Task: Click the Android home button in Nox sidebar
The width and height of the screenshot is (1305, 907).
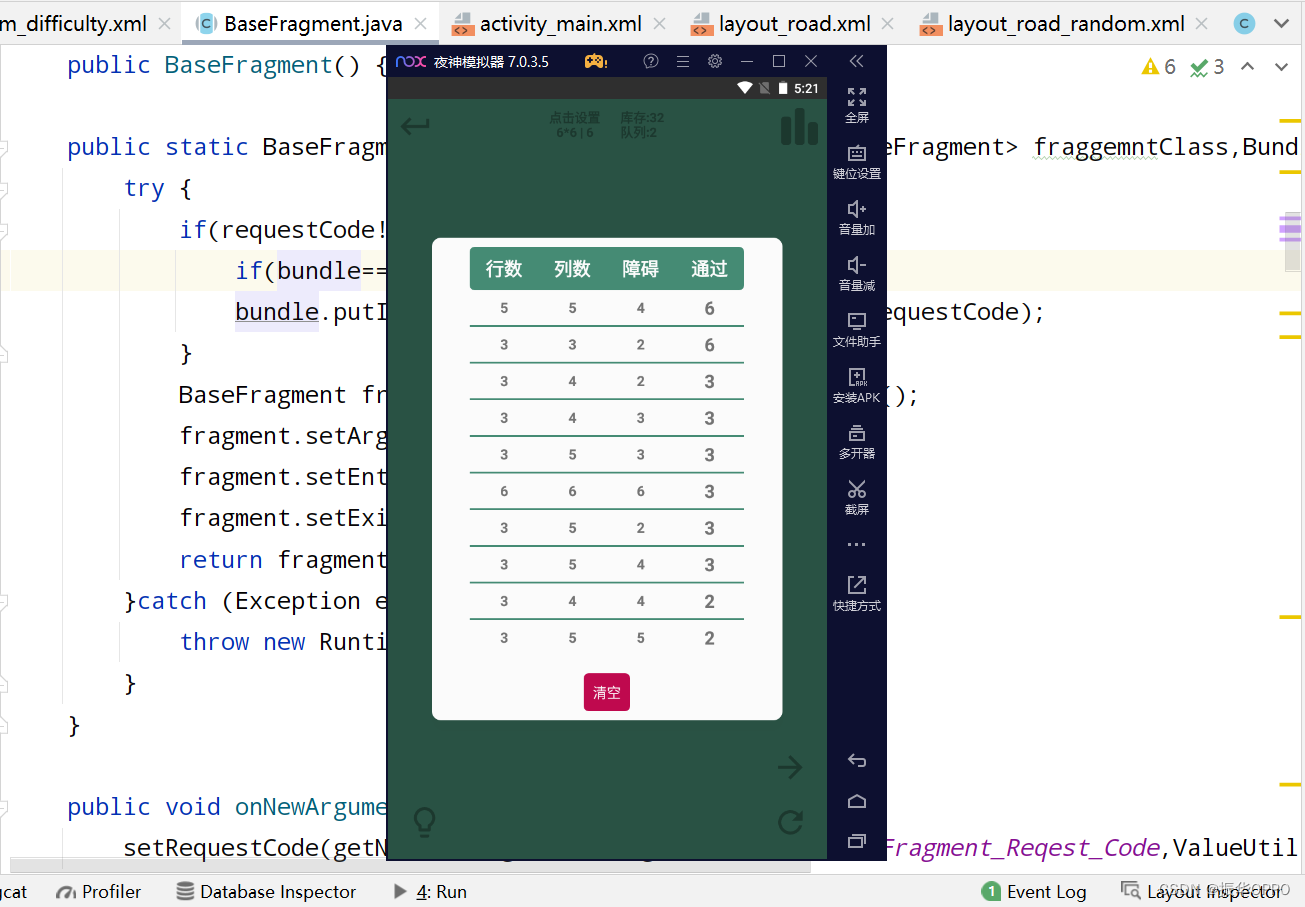Action: [857, 802]
